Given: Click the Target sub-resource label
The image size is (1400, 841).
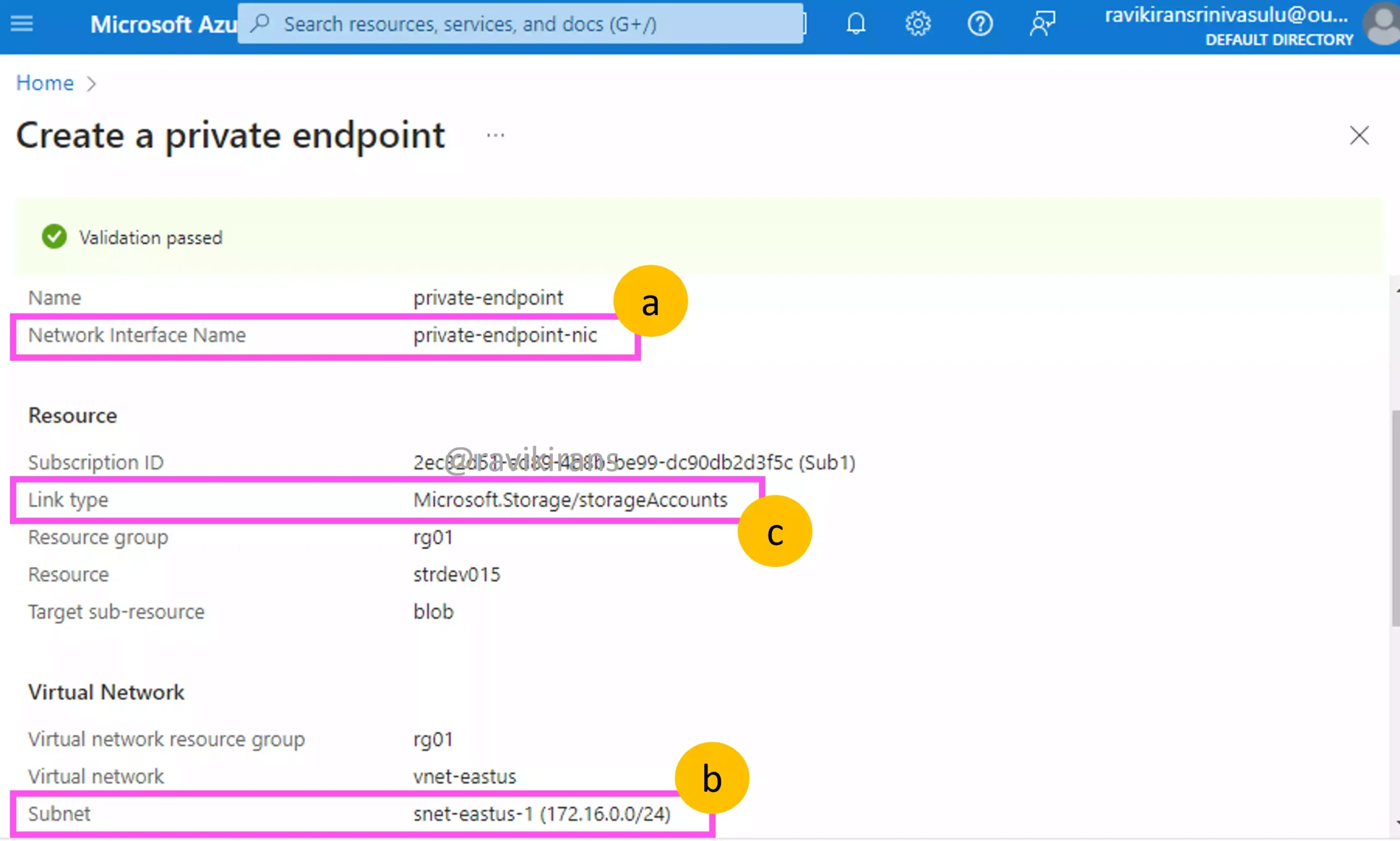Looking at the screenshot, I should pos(116,612).
